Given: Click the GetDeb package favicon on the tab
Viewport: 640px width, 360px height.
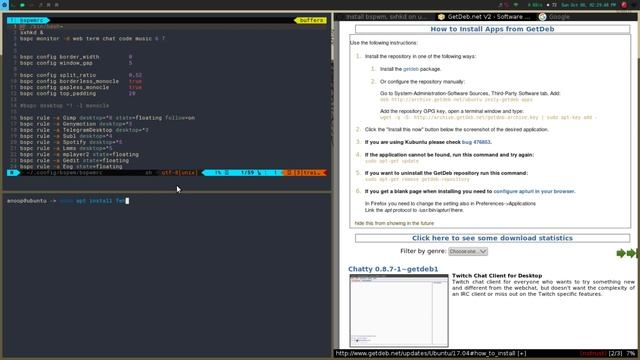Looking at the screenshot, I should [441, 17].
